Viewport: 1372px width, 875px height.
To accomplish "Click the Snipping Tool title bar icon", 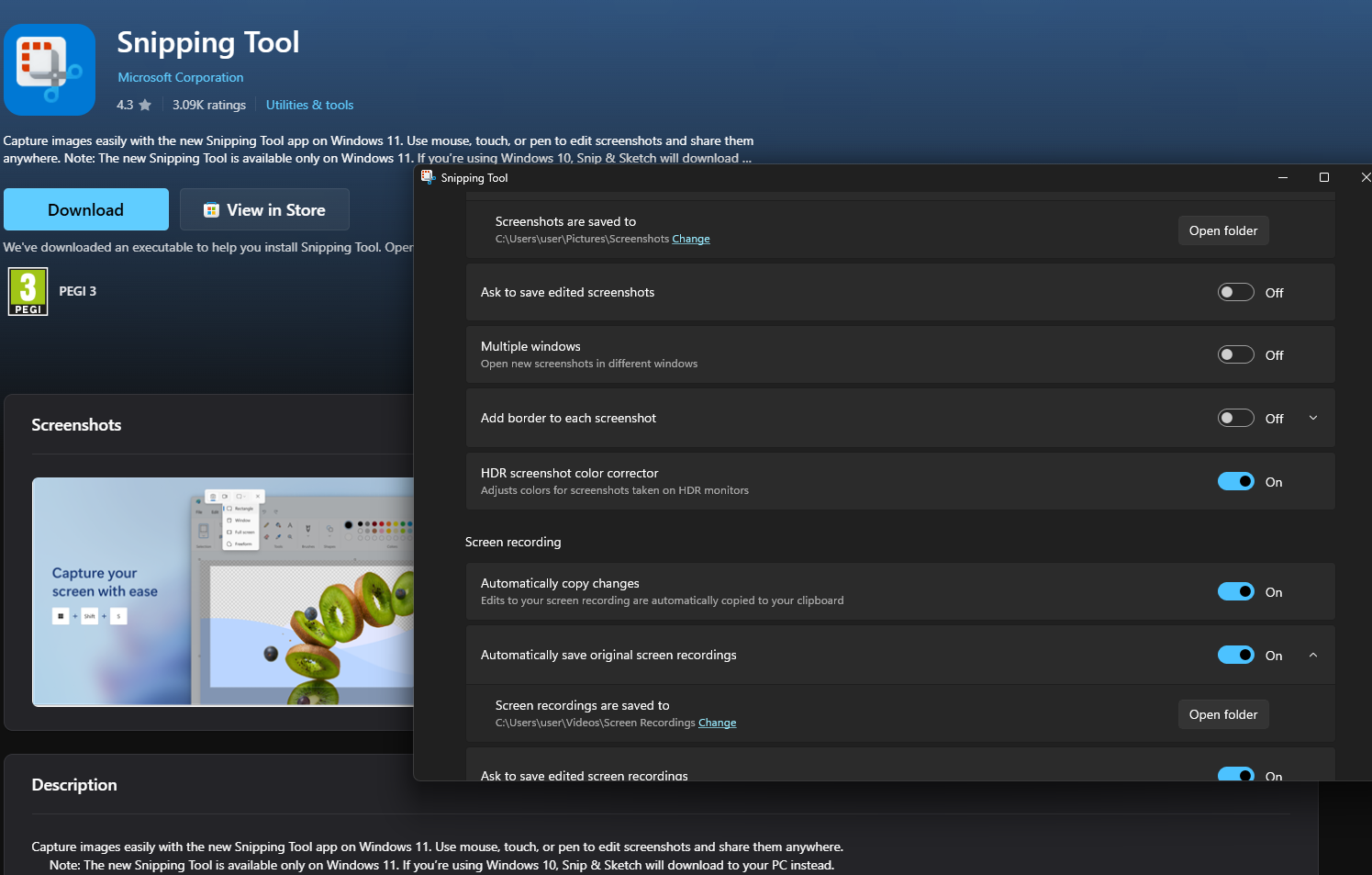I will pyautogui.click(x=428, y=177).
